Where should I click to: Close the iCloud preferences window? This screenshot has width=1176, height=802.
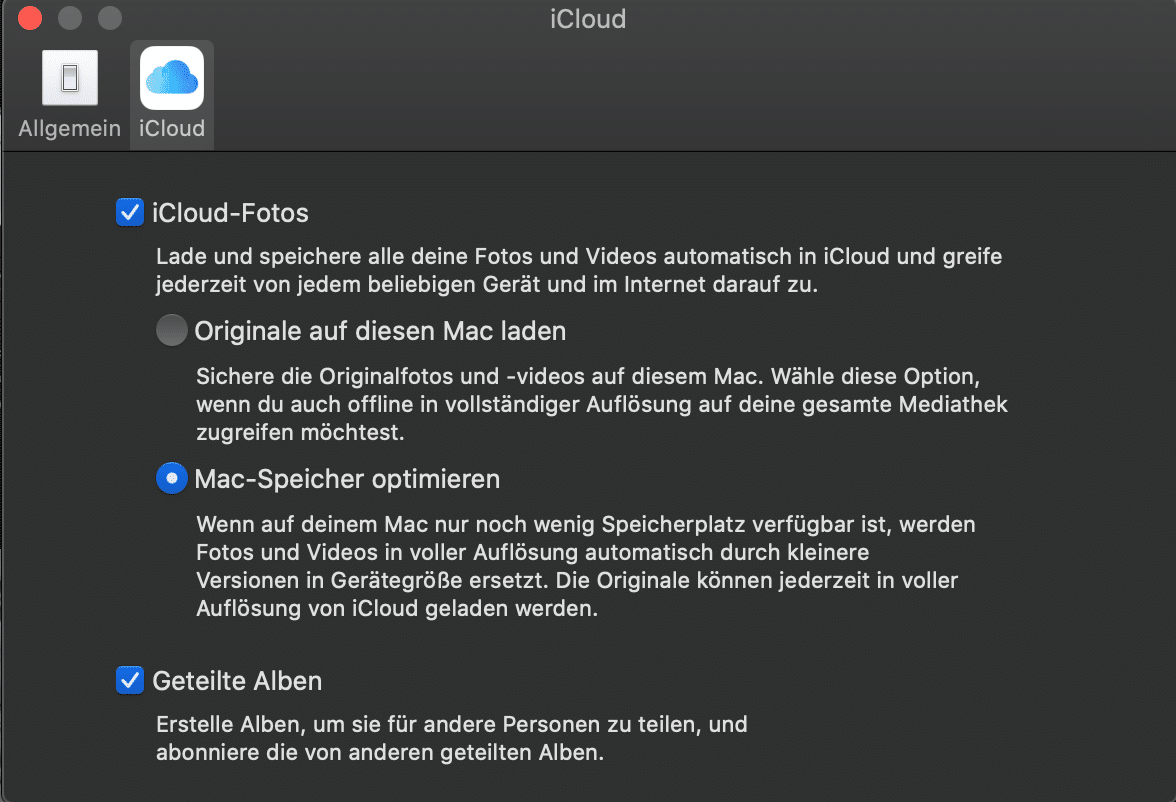30,17
